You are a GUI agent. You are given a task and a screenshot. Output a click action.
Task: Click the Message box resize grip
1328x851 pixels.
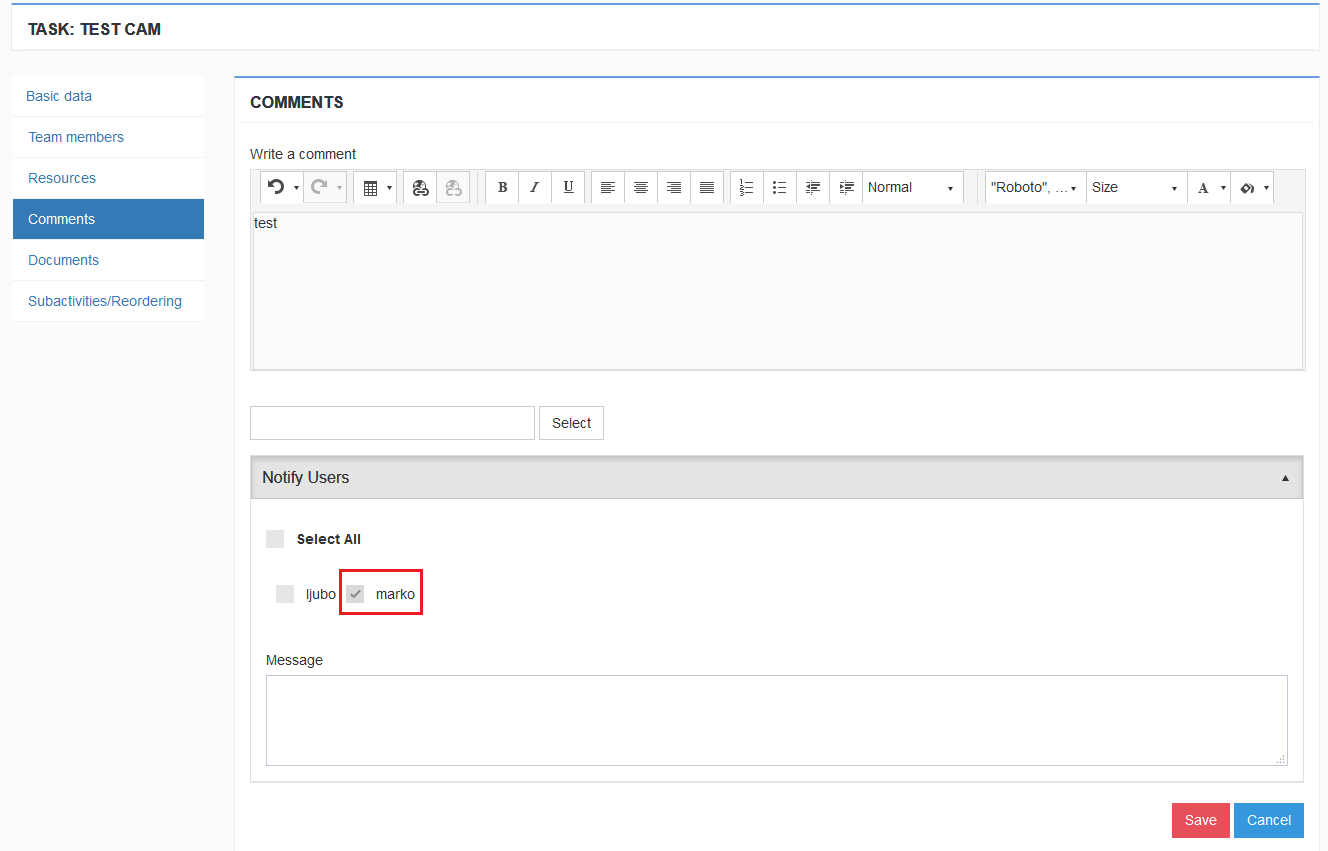(x=1280, y=759)
